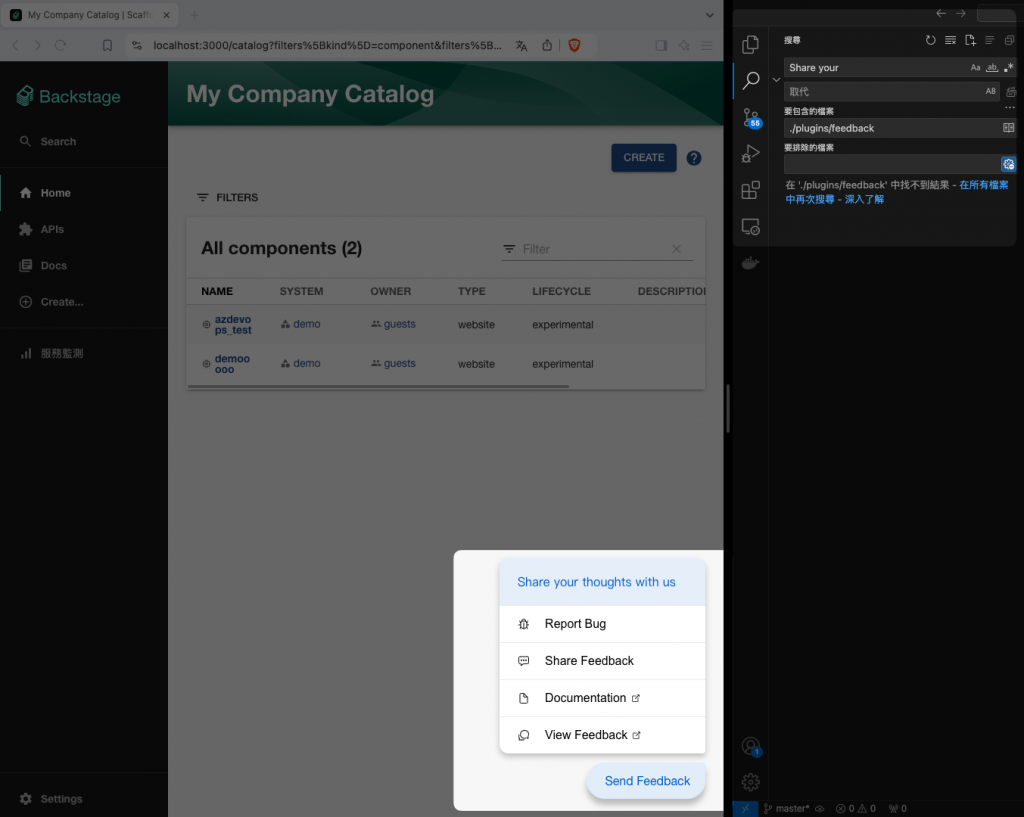The height and width of the screenshot is (817, 1024).
Task: Open new search editor icon
Action: pyautogui.click(x=970, y=40)
